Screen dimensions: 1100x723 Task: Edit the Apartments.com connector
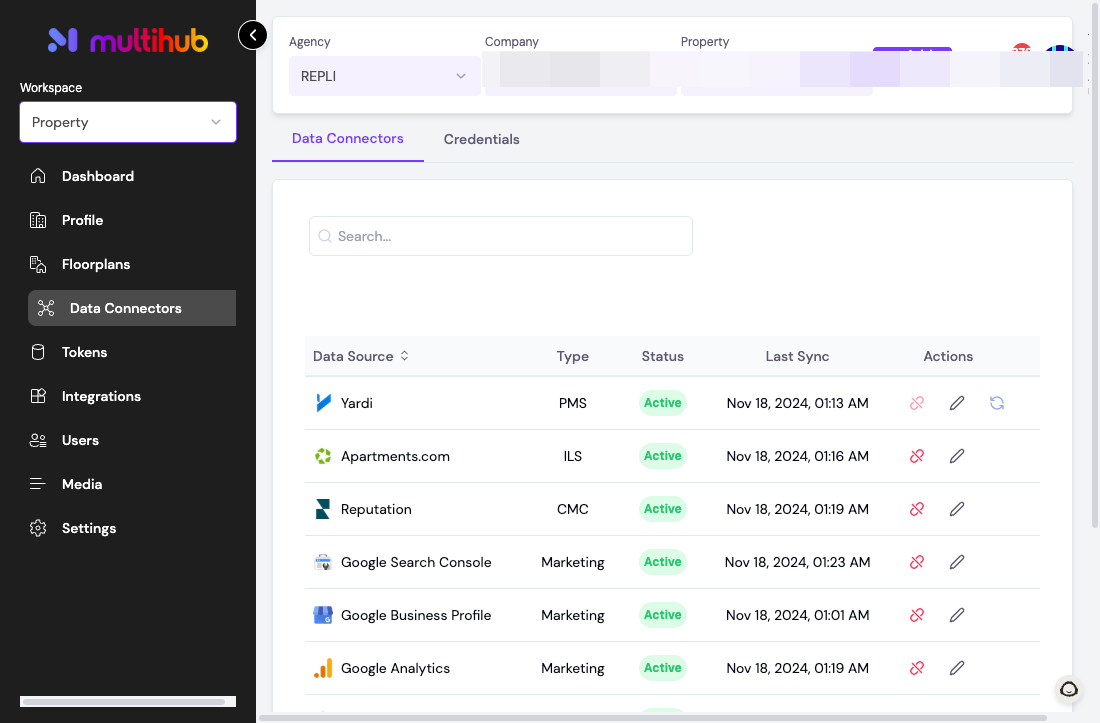[x=957, y=456]
